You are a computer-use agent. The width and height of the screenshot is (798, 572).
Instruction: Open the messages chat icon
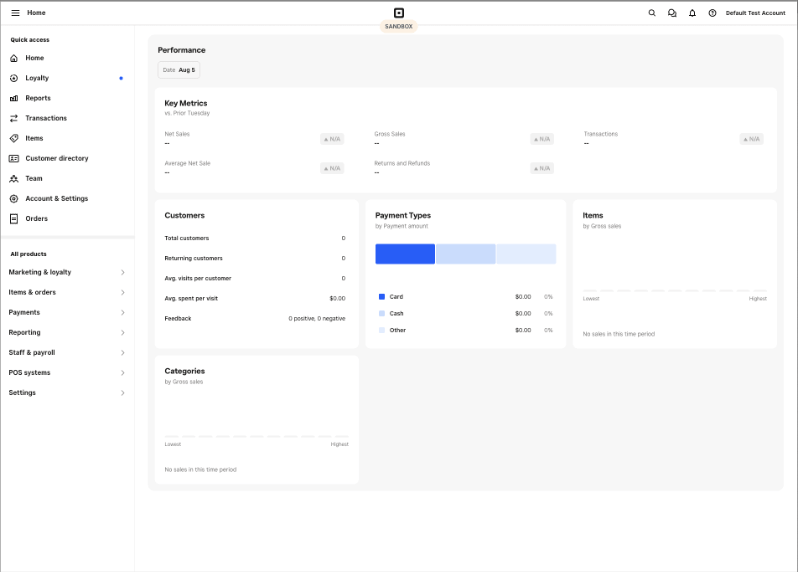[x=672, y=13]
